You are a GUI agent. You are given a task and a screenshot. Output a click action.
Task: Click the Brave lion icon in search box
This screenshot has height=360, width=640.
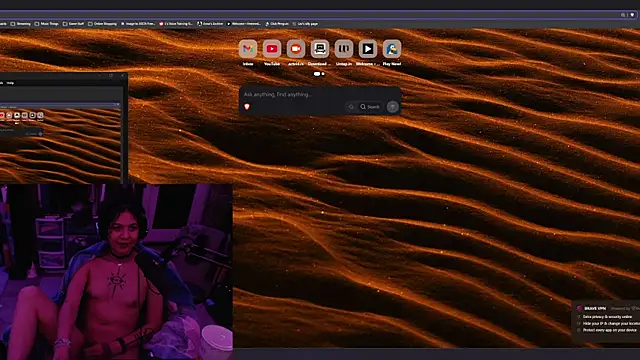[247, 107]
